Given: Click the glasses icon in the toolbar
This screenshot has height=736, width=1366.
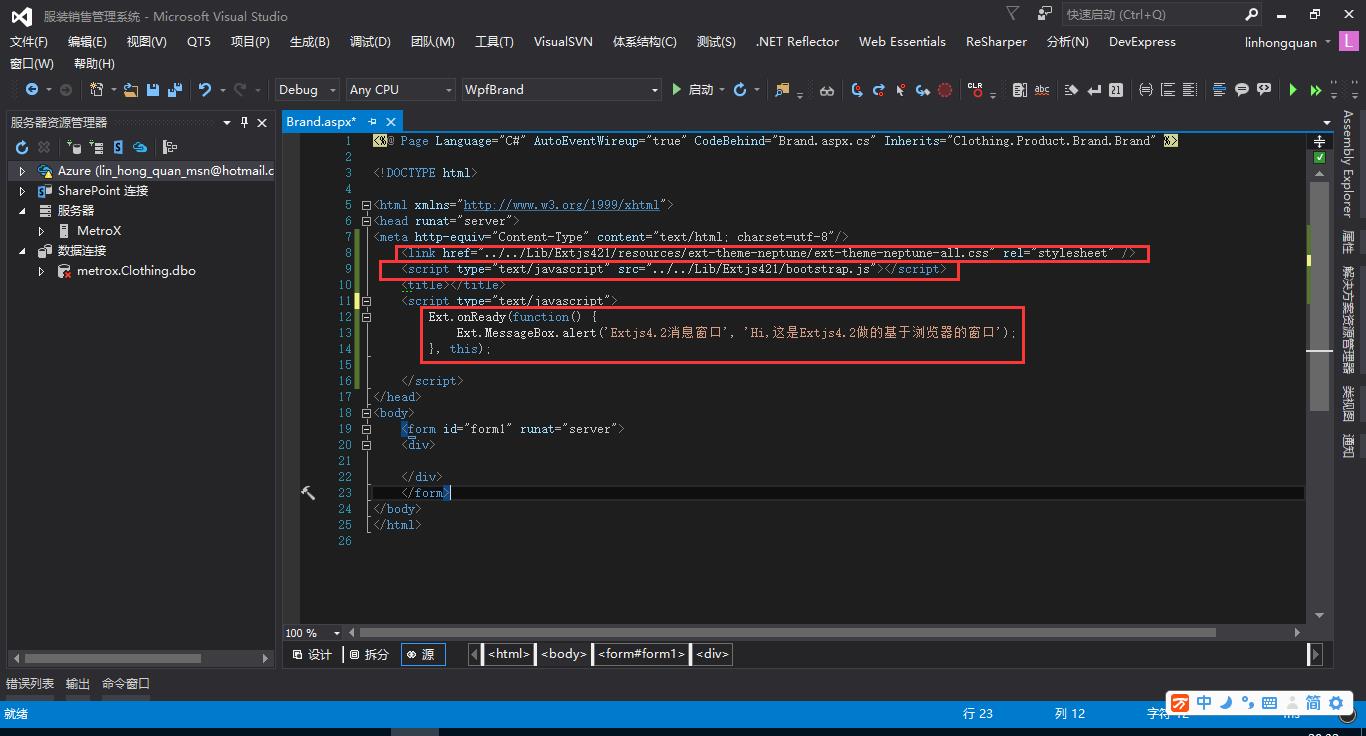Looking at the screenshot, I should click(x=827, y=90).
